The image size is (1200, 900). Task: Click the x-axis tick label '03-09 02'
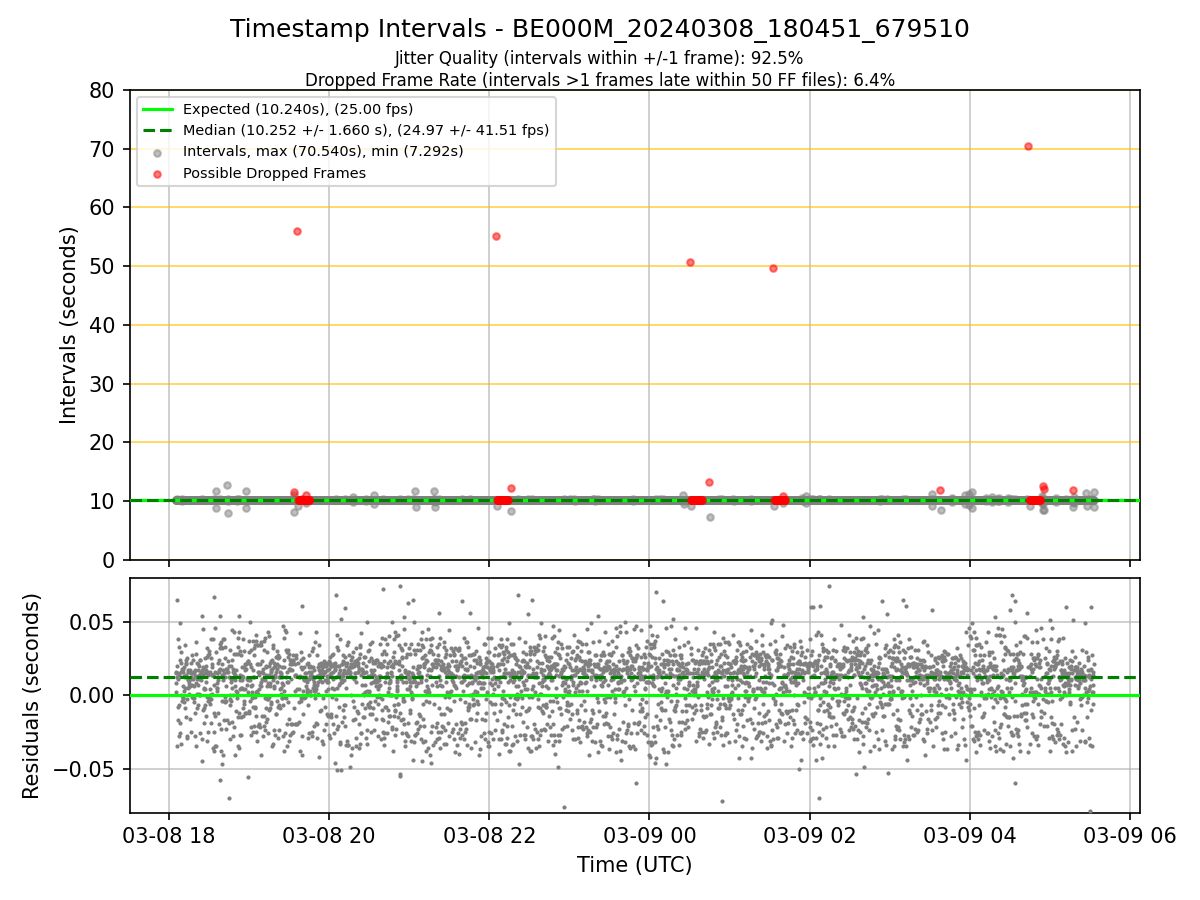click(809, 836)
